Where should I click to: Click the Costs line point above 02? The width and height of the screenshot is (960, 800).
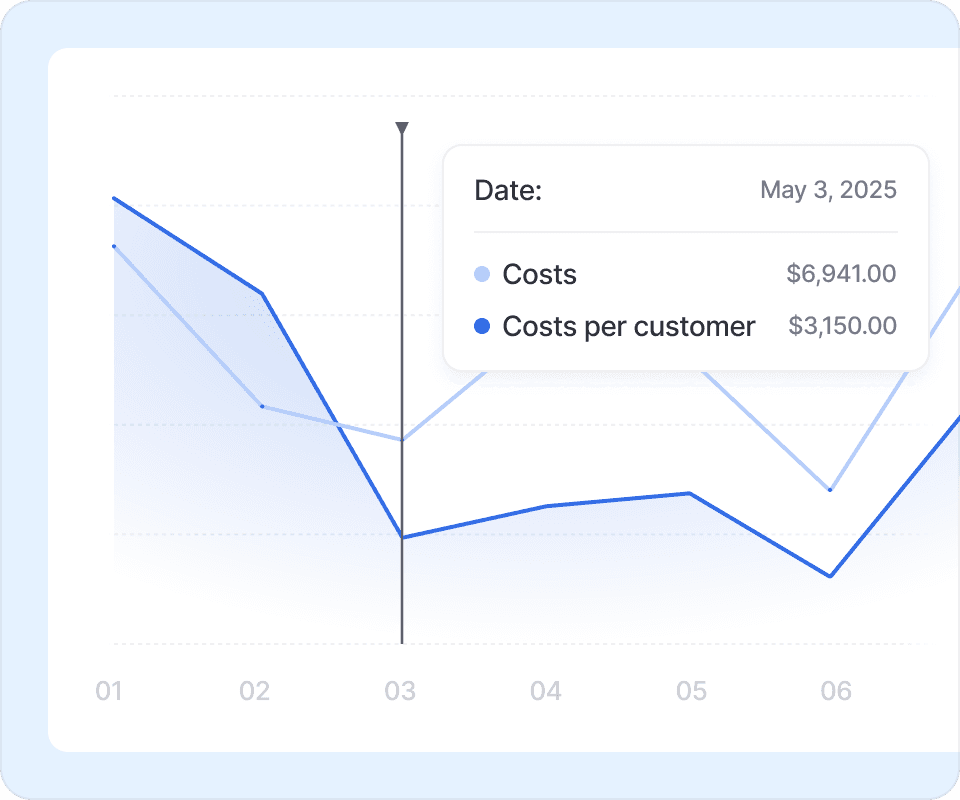(262, 406)
